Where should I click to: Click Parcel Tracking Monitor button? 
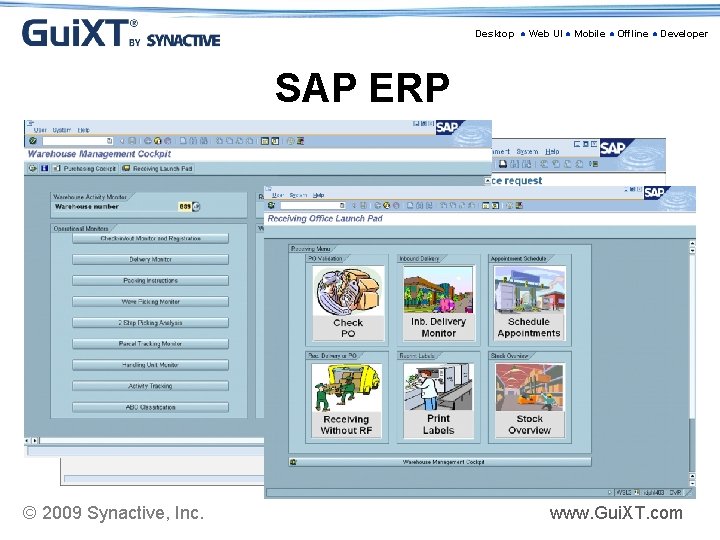(151, 344)
